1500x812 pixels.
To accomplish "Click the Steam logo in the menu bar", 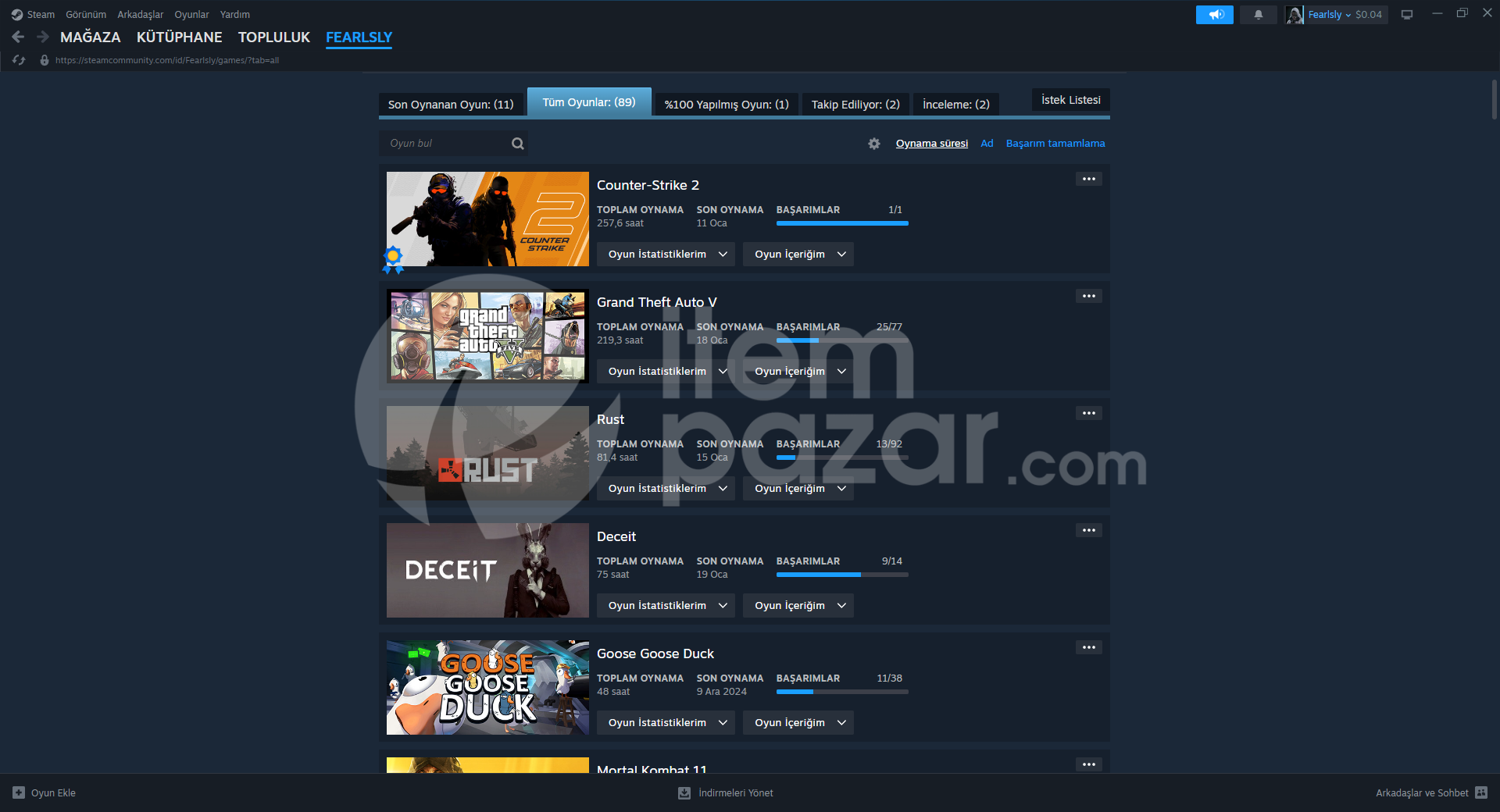I will (17, 15).
